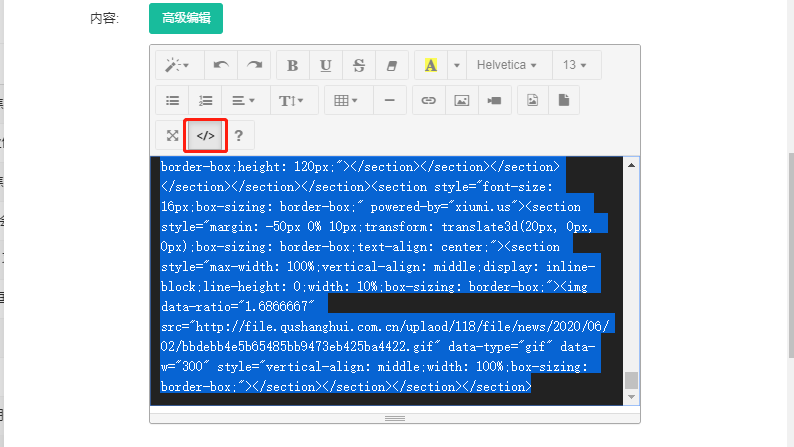Undo the last edit
794x447 pixels.
coord(221,65)
